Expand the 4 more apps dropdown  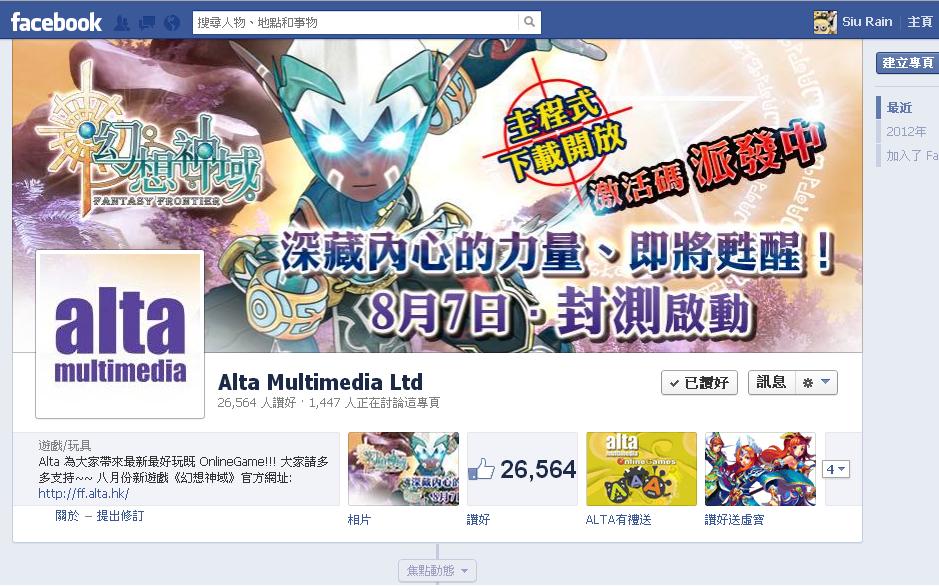pyautogui.click(x=835, y=469)
